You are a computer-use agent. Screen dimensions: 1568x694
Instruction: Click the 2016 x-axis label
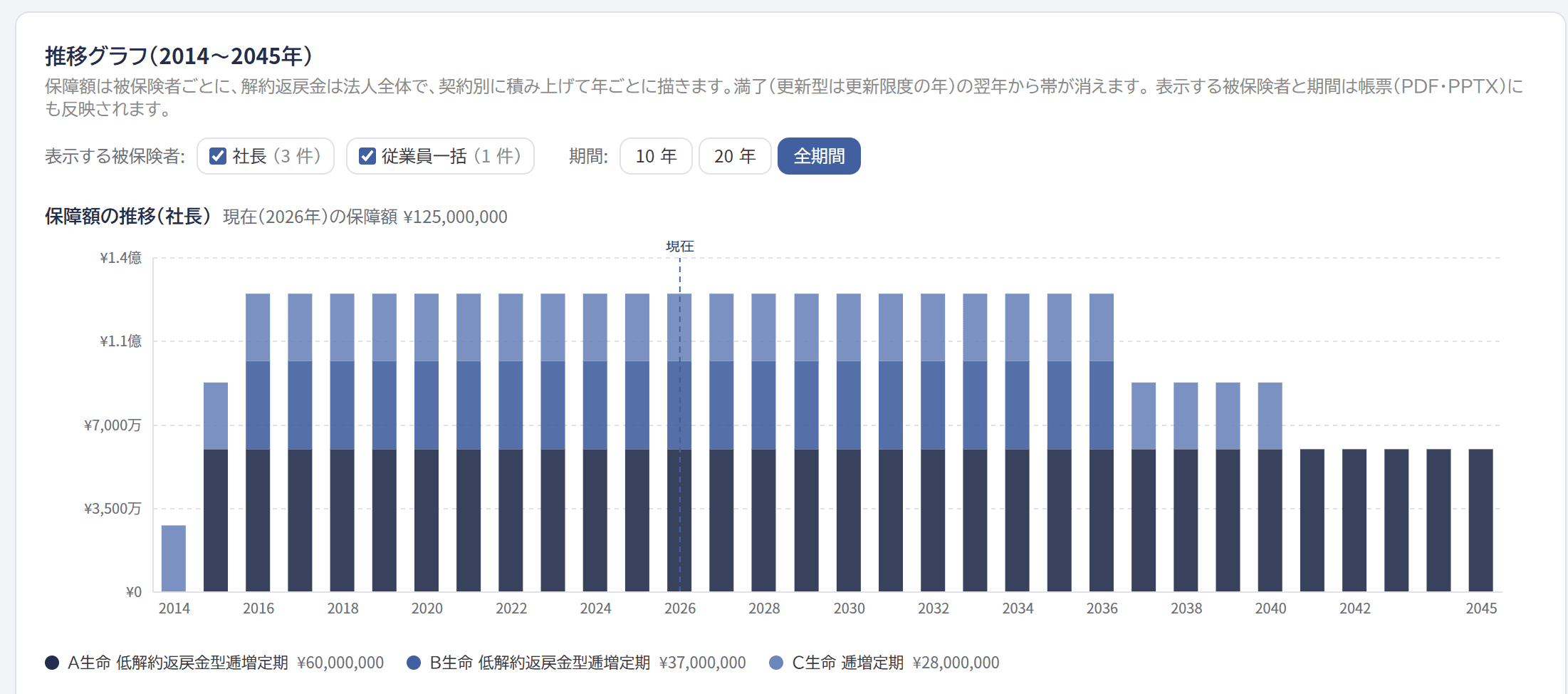(x=258, y=608)
